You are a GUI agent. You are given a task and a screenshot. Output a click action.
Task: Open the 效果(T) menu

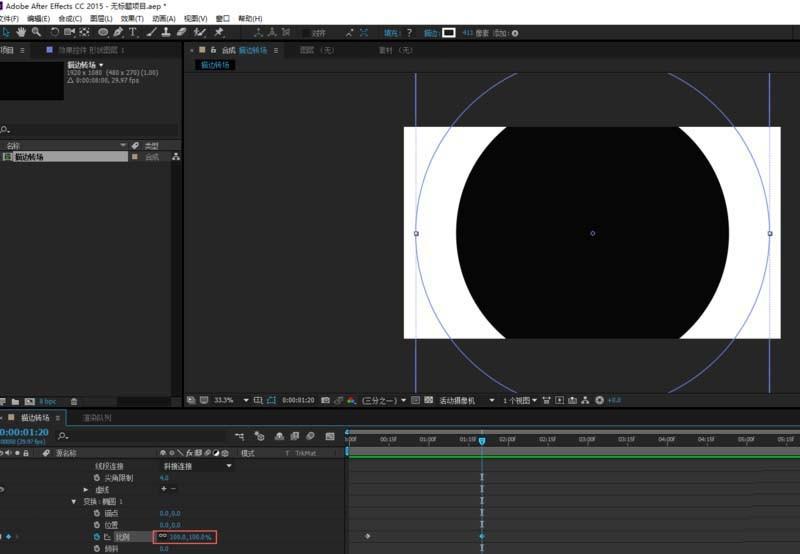[x=132, y=18]
